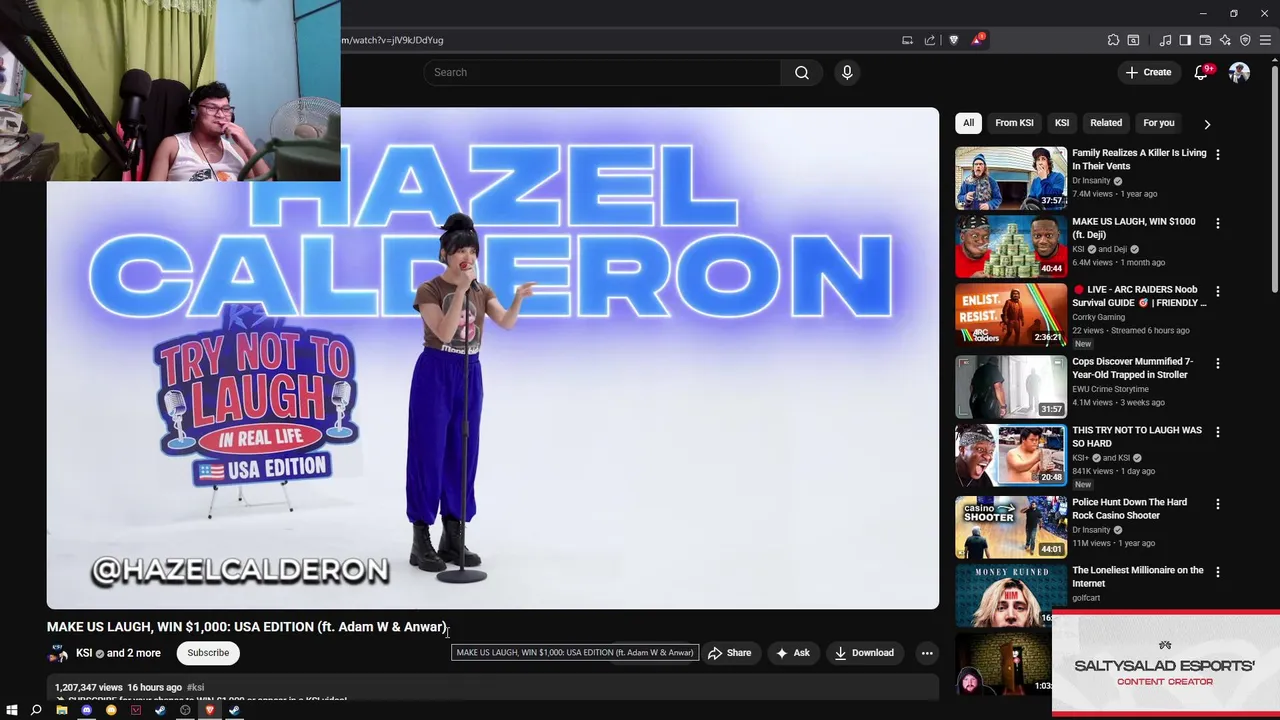Open ARC RAIDERS live stream thumbnail
Image resolution: width=1280 pixels, height=720 pixels.
pos(1010,315)
